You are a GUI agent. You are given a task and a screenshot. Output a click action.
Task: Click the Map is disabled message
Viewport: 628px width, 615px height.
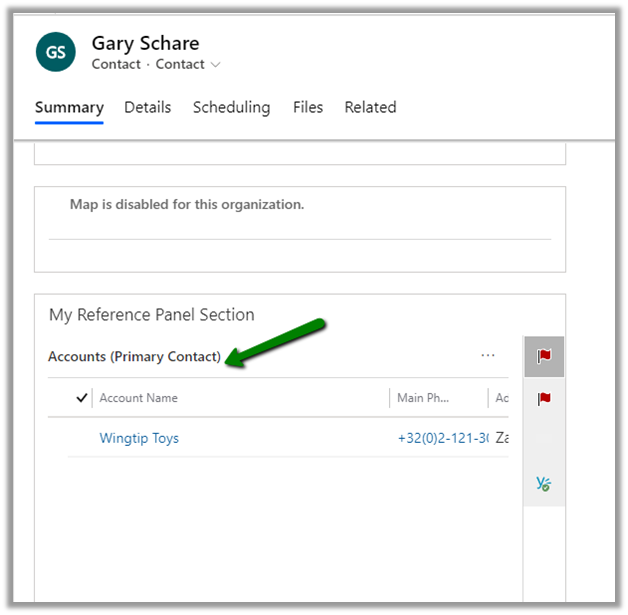[187, 205]
